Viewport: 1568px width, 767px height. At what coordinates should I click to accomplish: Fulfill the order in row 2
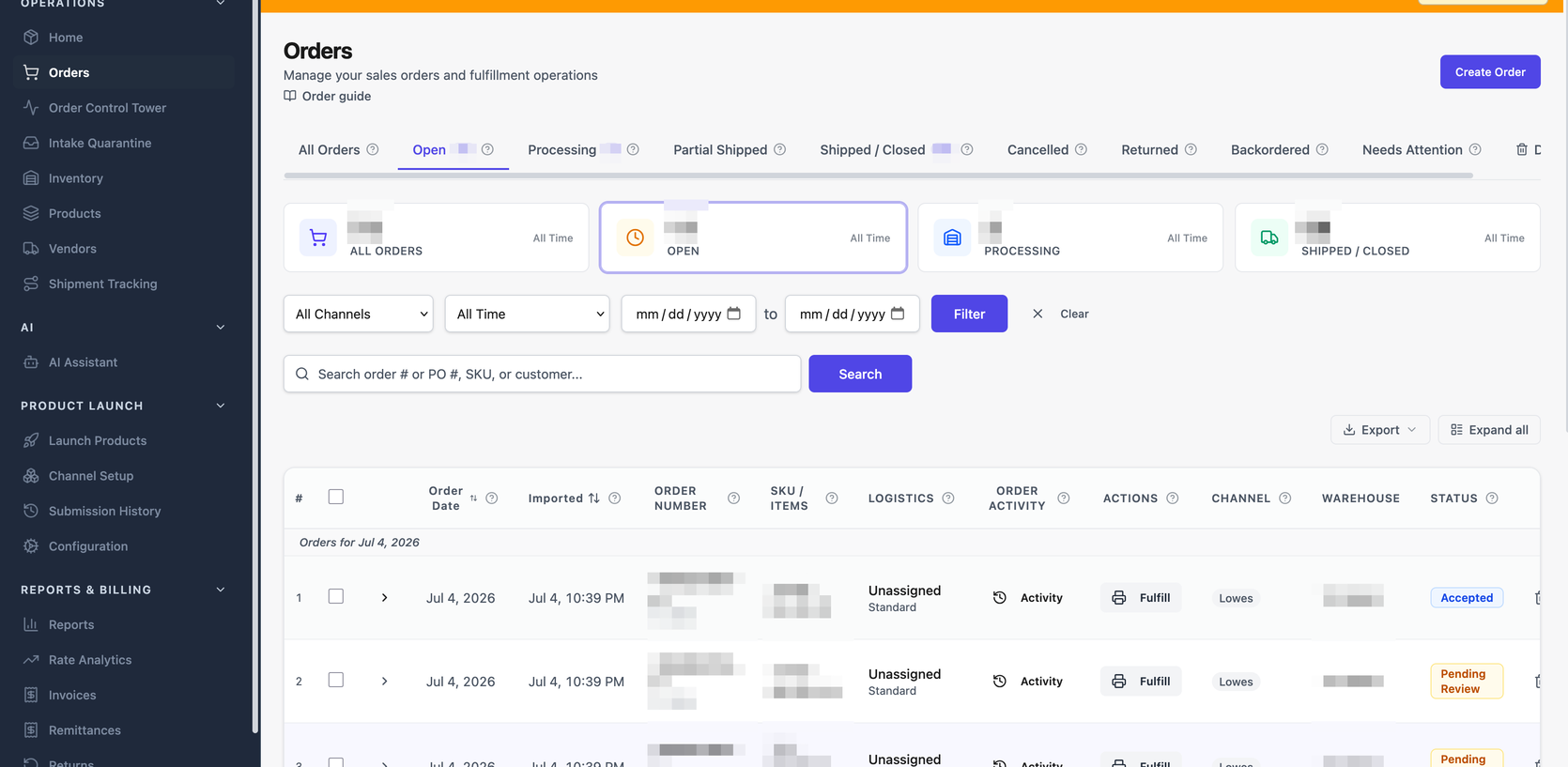(x=1141, y=682)
